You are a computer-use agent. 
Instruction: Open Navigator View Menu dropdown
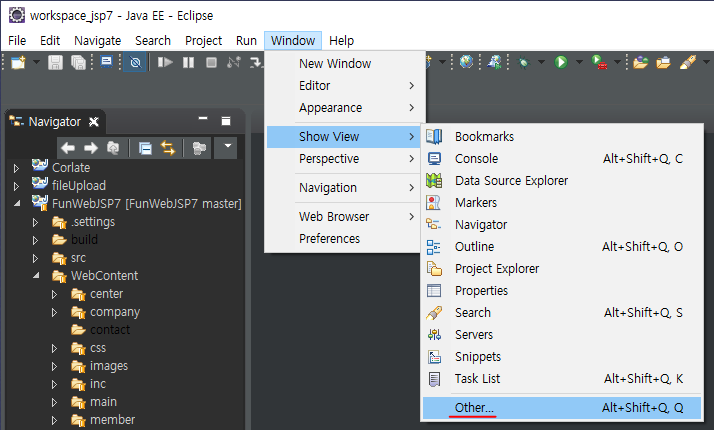[x=227, y=147]
